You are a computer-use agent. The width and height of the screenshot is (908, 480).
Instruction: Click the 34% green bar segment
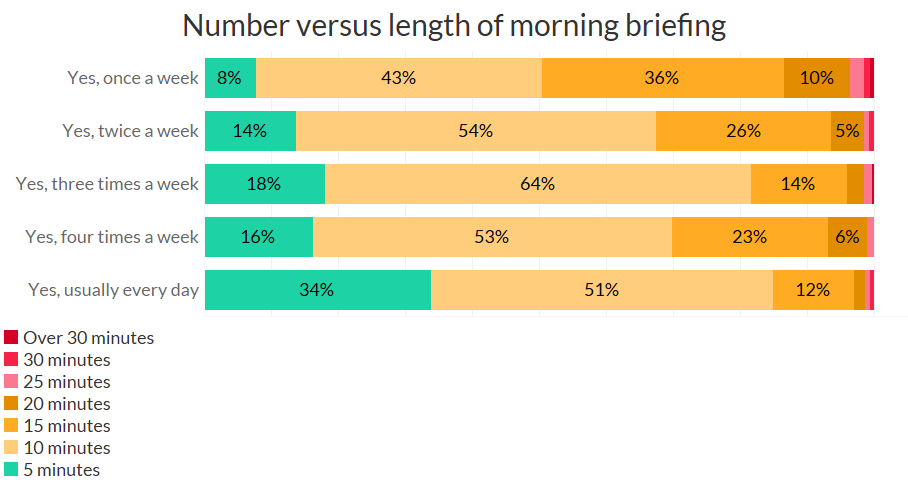tap(317, 290)
